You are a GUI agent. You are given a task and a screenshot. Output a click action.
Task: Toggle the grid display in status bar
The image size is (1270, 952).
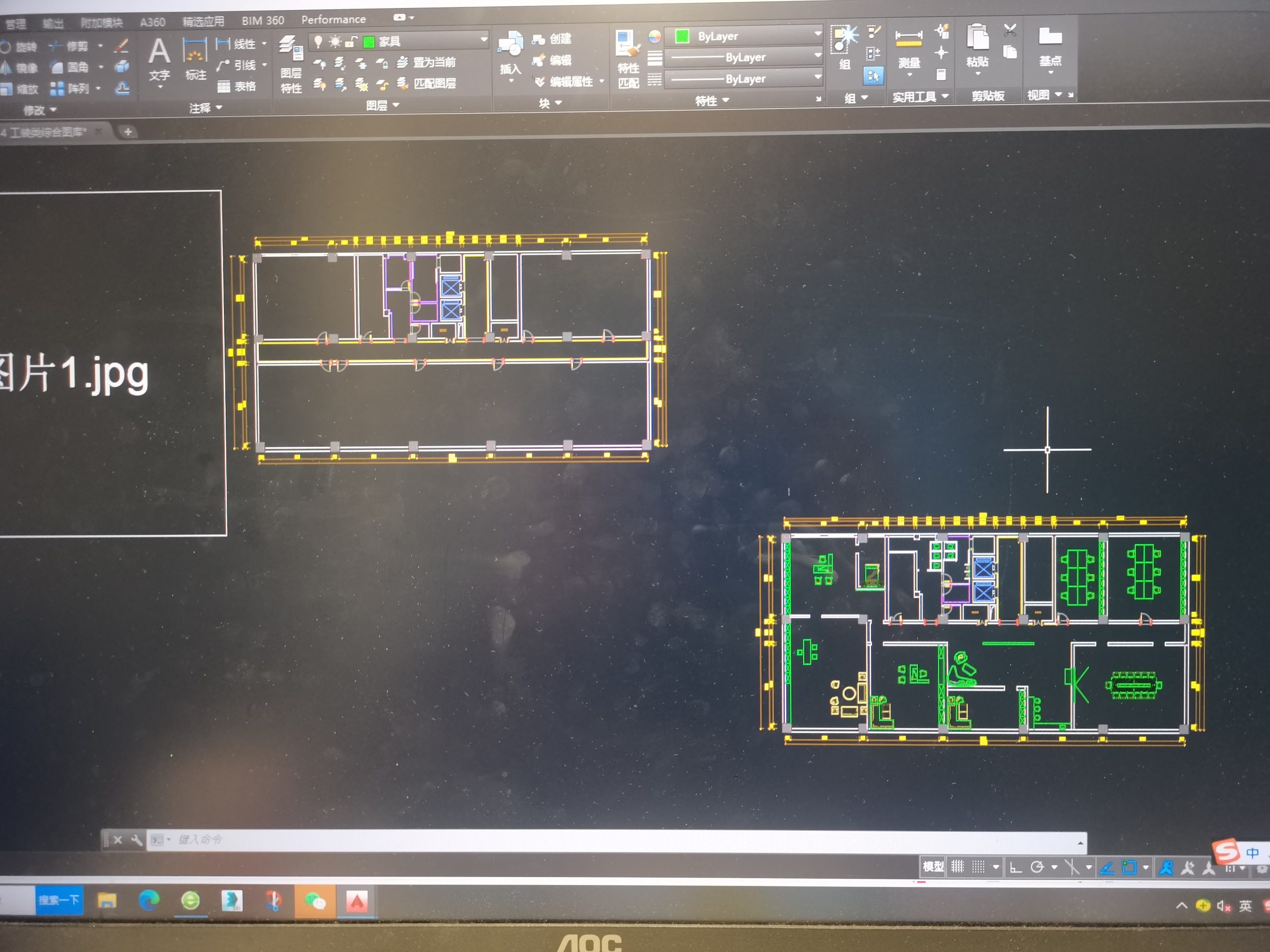pos(957,867)
